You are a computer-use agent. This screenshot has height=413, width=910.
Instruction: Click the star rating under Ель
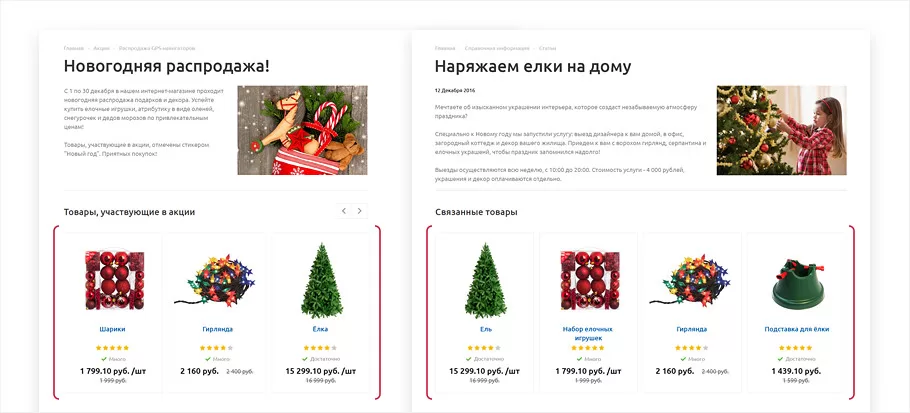tap(485, 348)
